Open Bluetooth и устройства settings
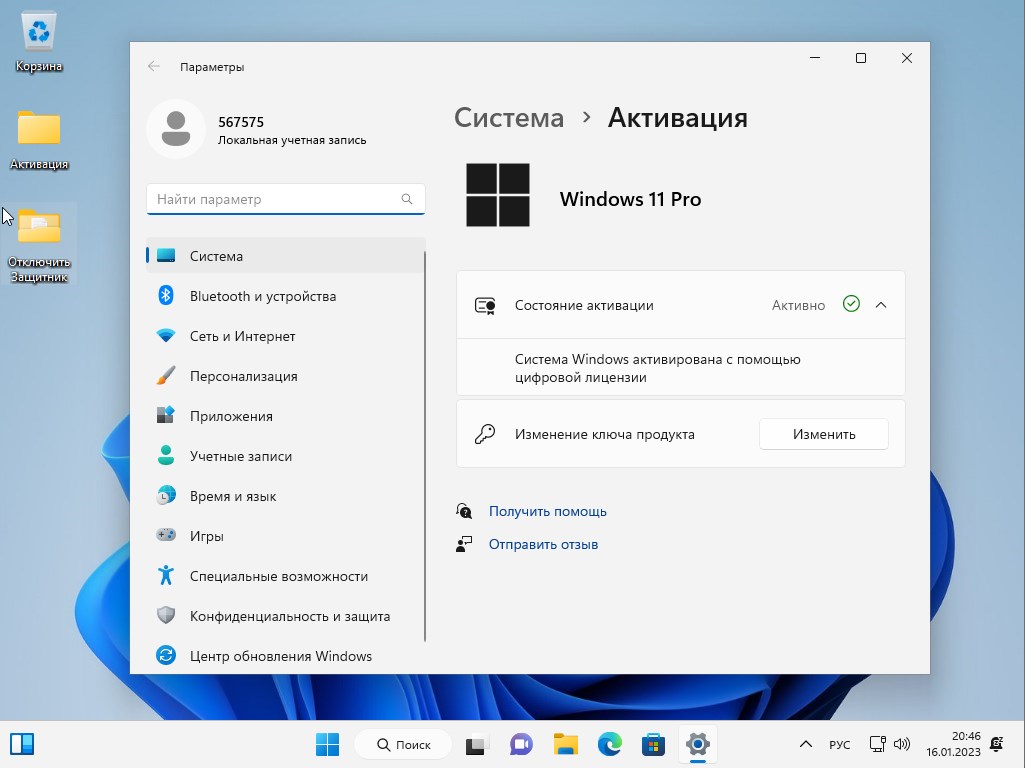The height and width of the screenshot is (768, 1025). pos(286,295)
